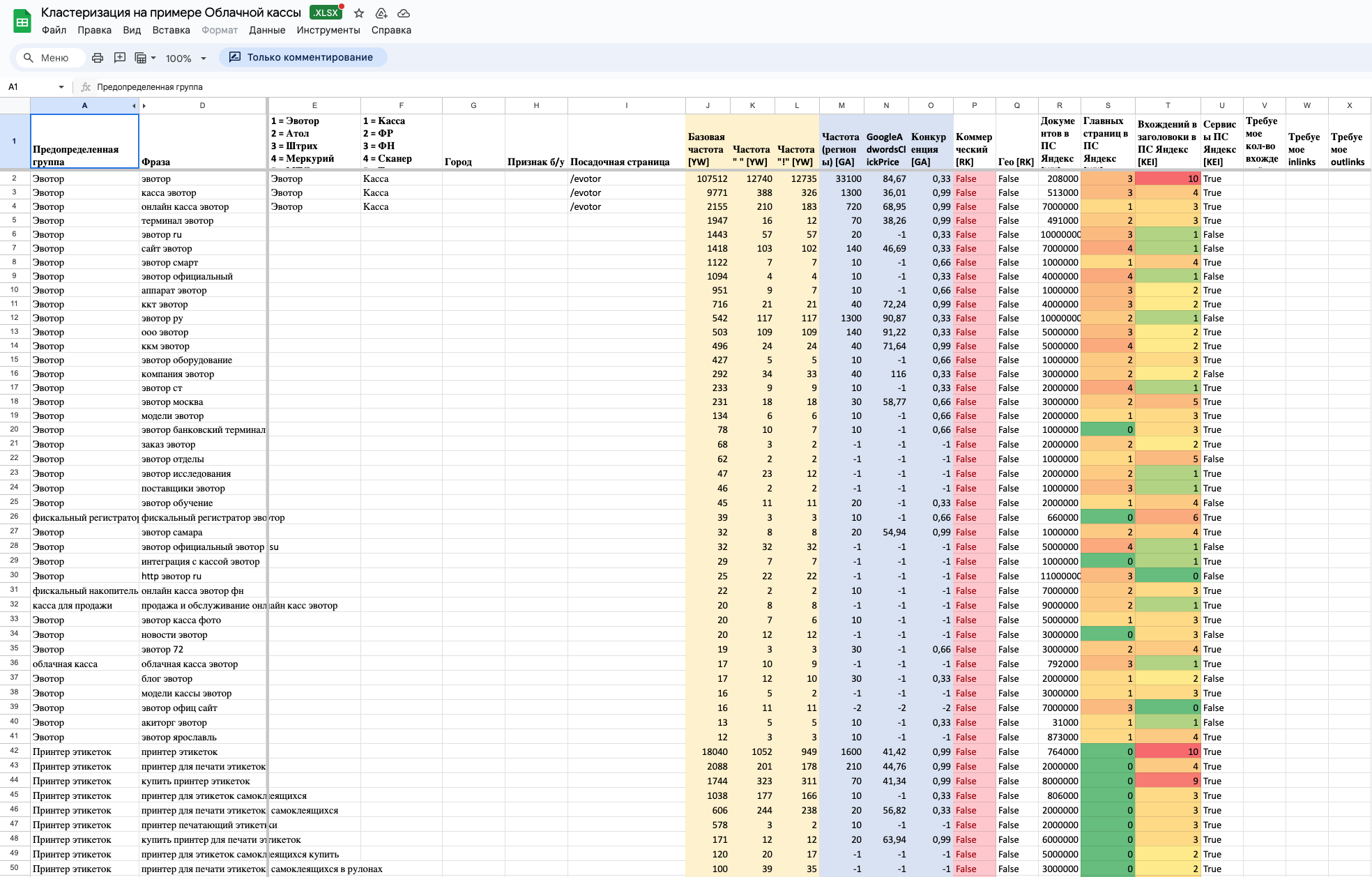Select the cell терминал эвотор
Image resolution: width=1372 pixels, height=877 pixels.
[x=203, y=220]
